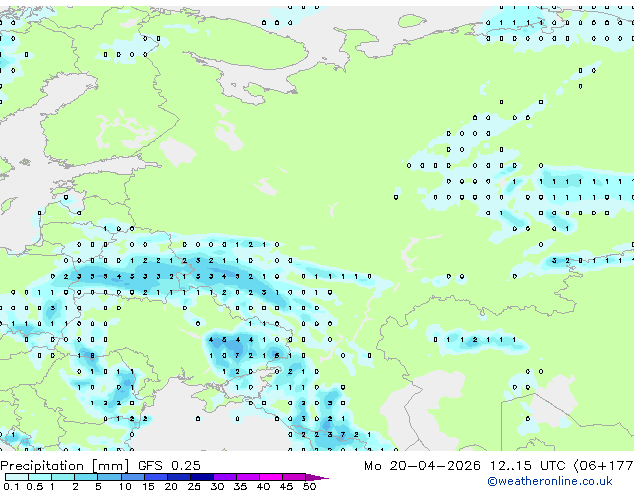The width and height of the screenshot is (634, 490).
Task: Click the above-50 arrow tip of legend
Action: coord(317,477)
